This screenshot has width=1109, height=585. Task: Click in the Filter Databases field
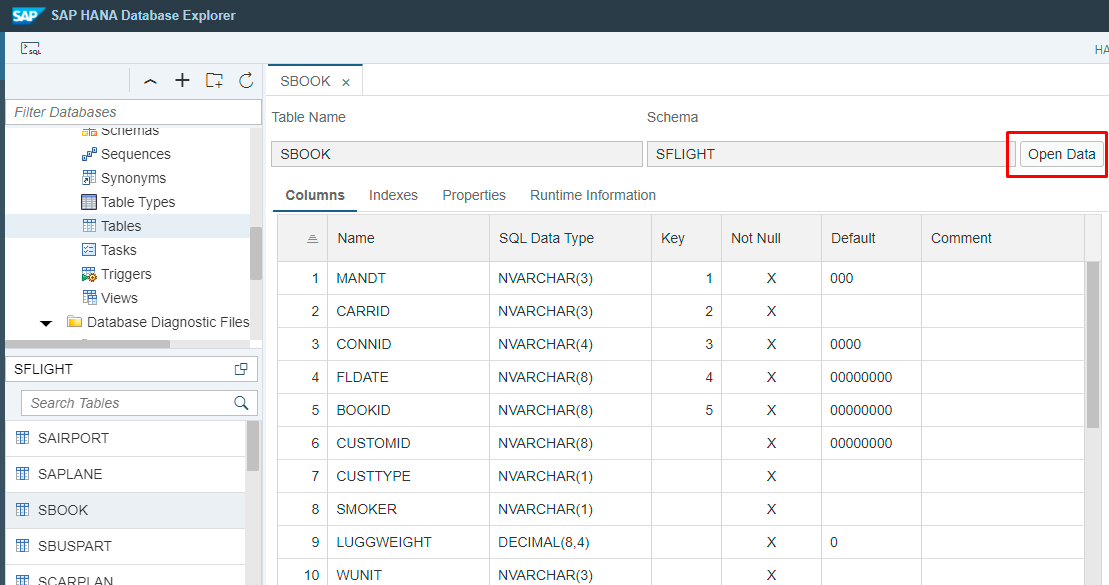pos(134,112)
